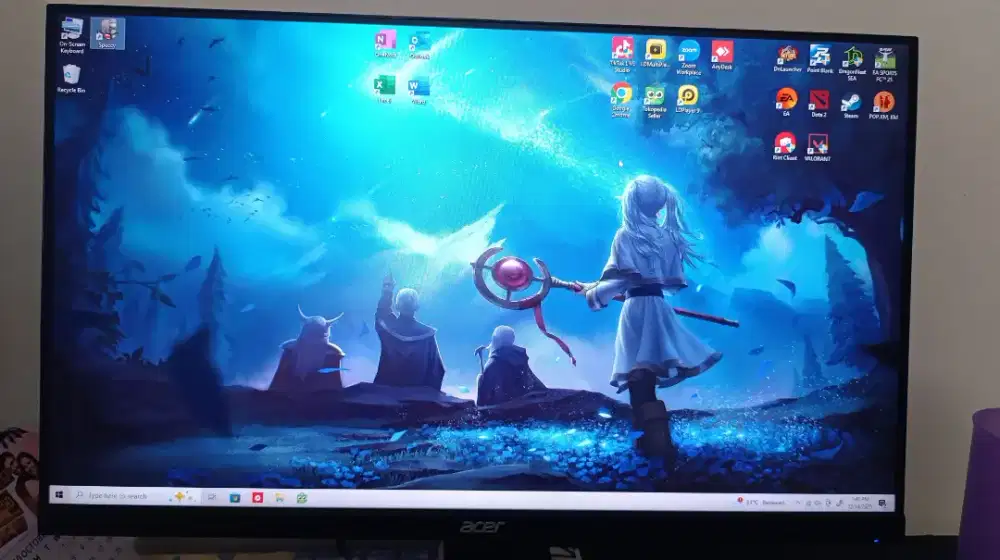
Task: Open the sparkle search highlights icon
Action: pyautogui.click(x=180, y=496)
